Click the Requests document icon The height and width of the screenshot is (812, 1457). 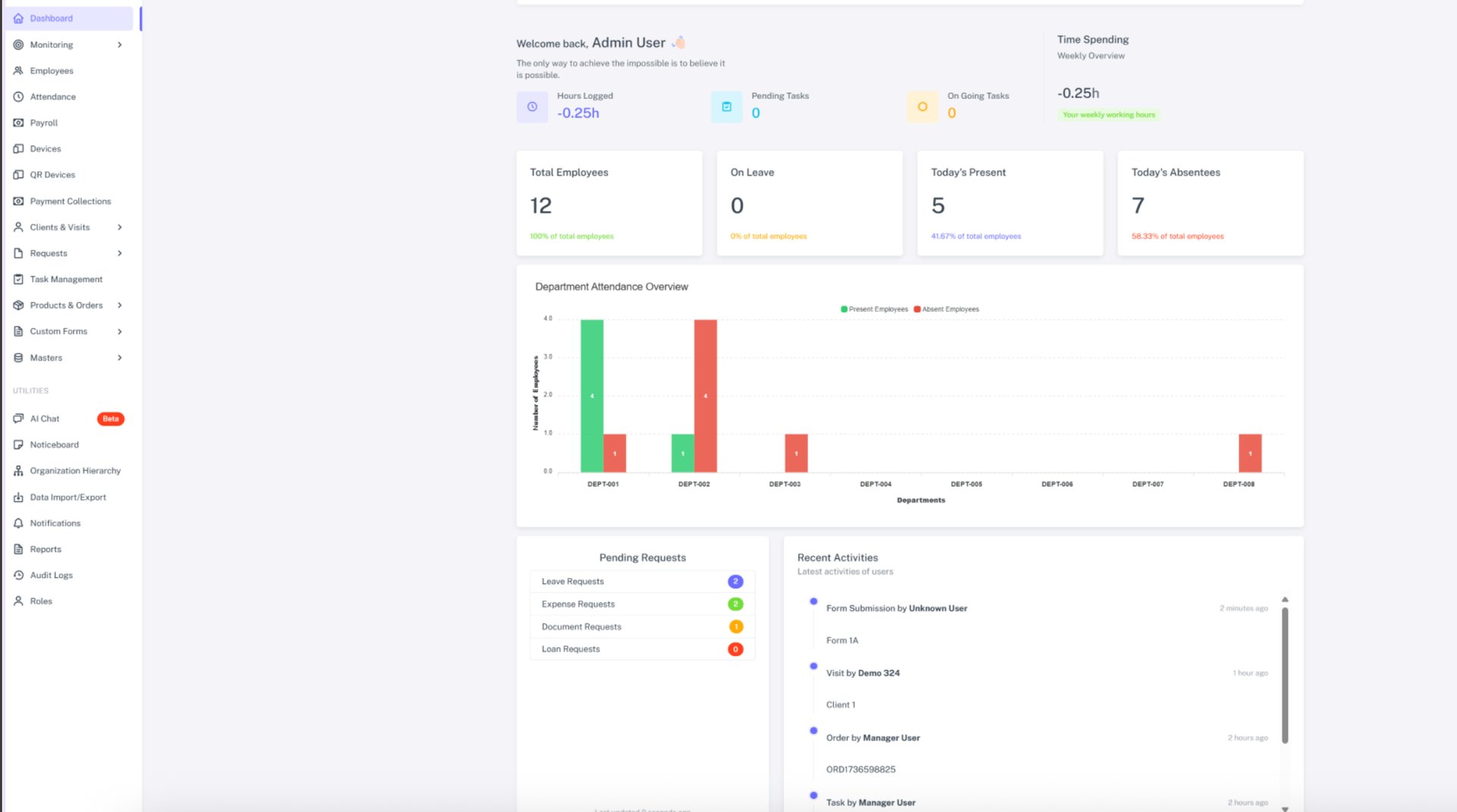click(x=18, y=253)
